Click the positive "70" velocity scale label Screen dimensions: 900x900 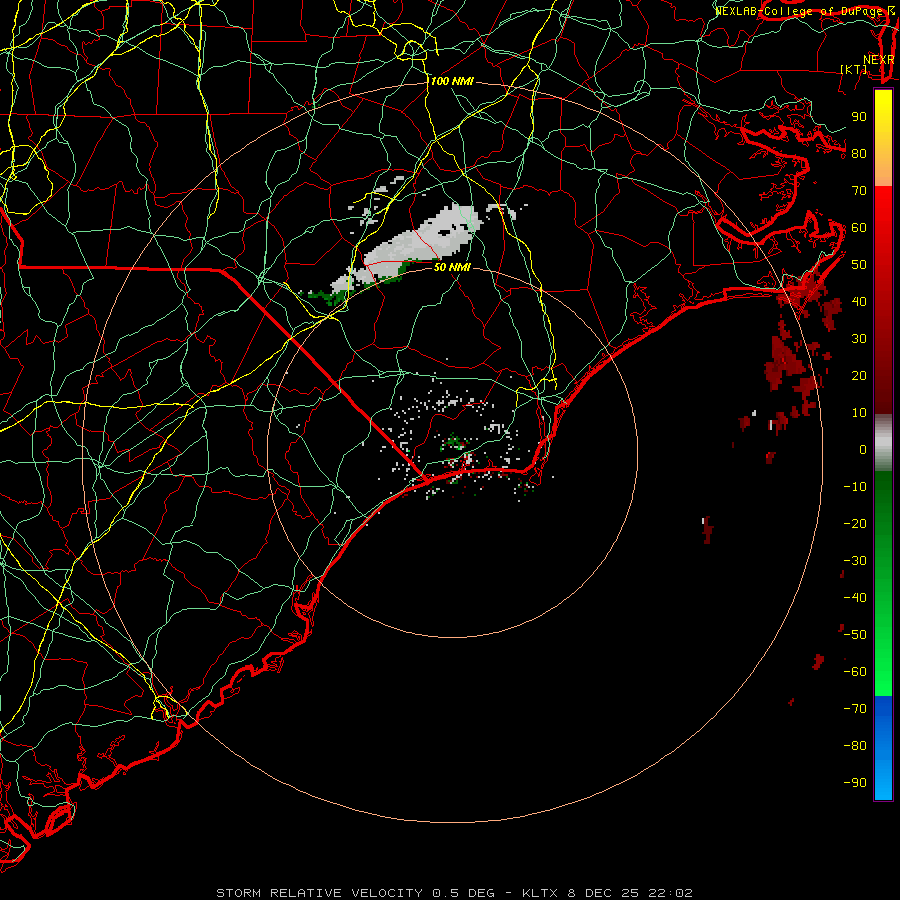(x=859, y=191)
